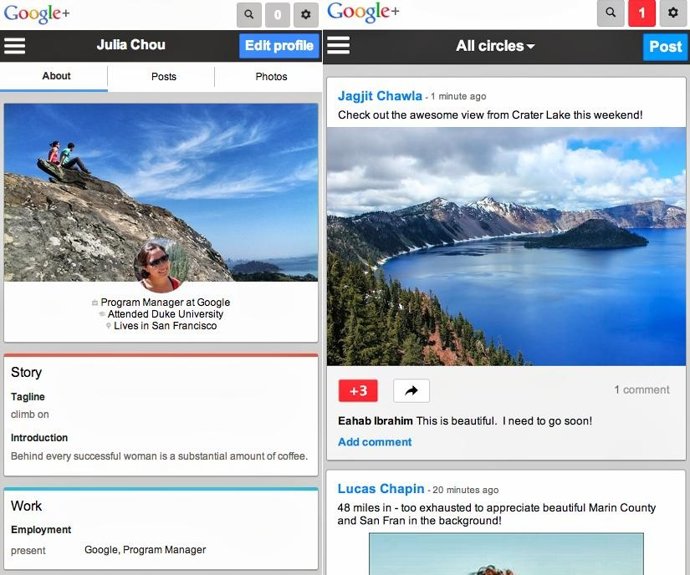Click the 'Work' card heading
Viewport: 690px width, 575px height.
26,506
